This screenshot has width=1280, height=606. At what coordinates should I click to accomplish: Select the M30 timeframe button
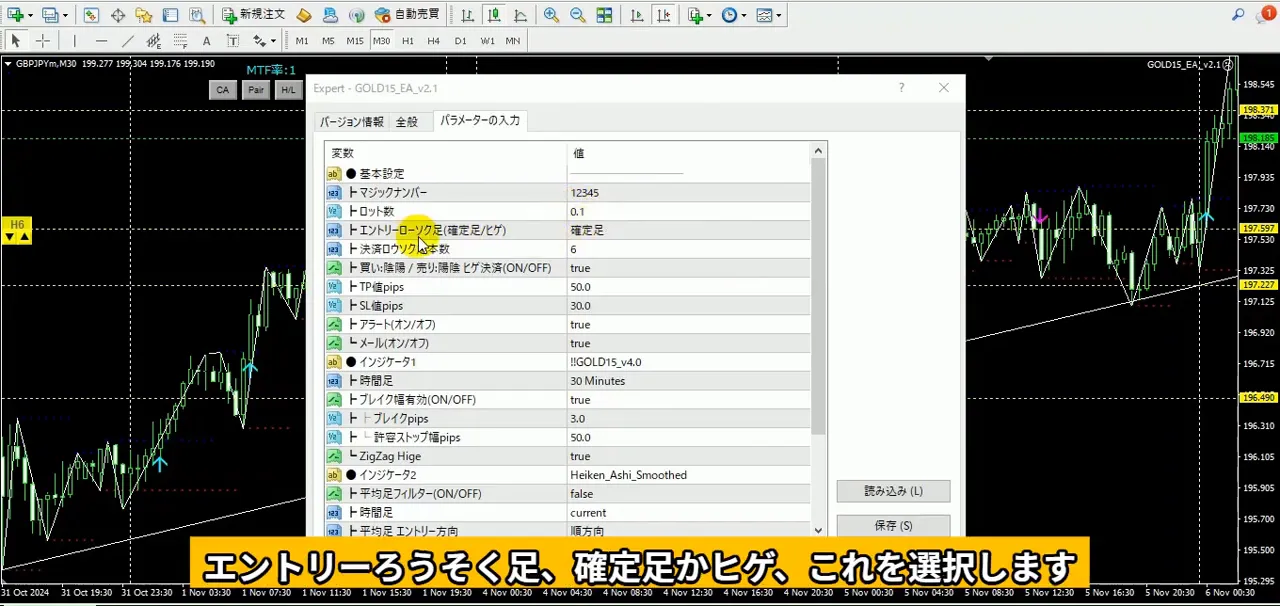click(381, 41)
